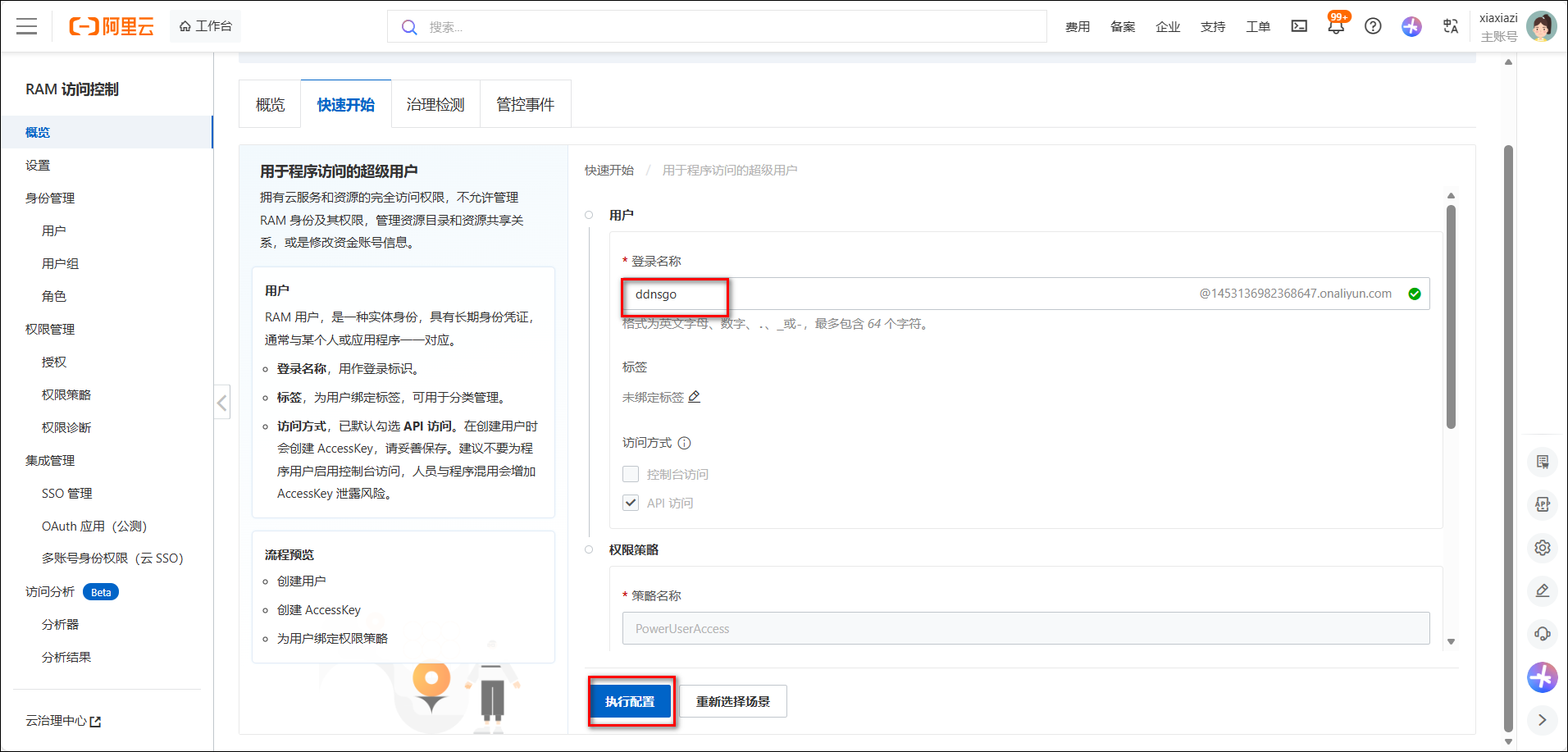Edit tags with the pencil icon
This screenshot has height=752, width=1568.
[695, 397]
